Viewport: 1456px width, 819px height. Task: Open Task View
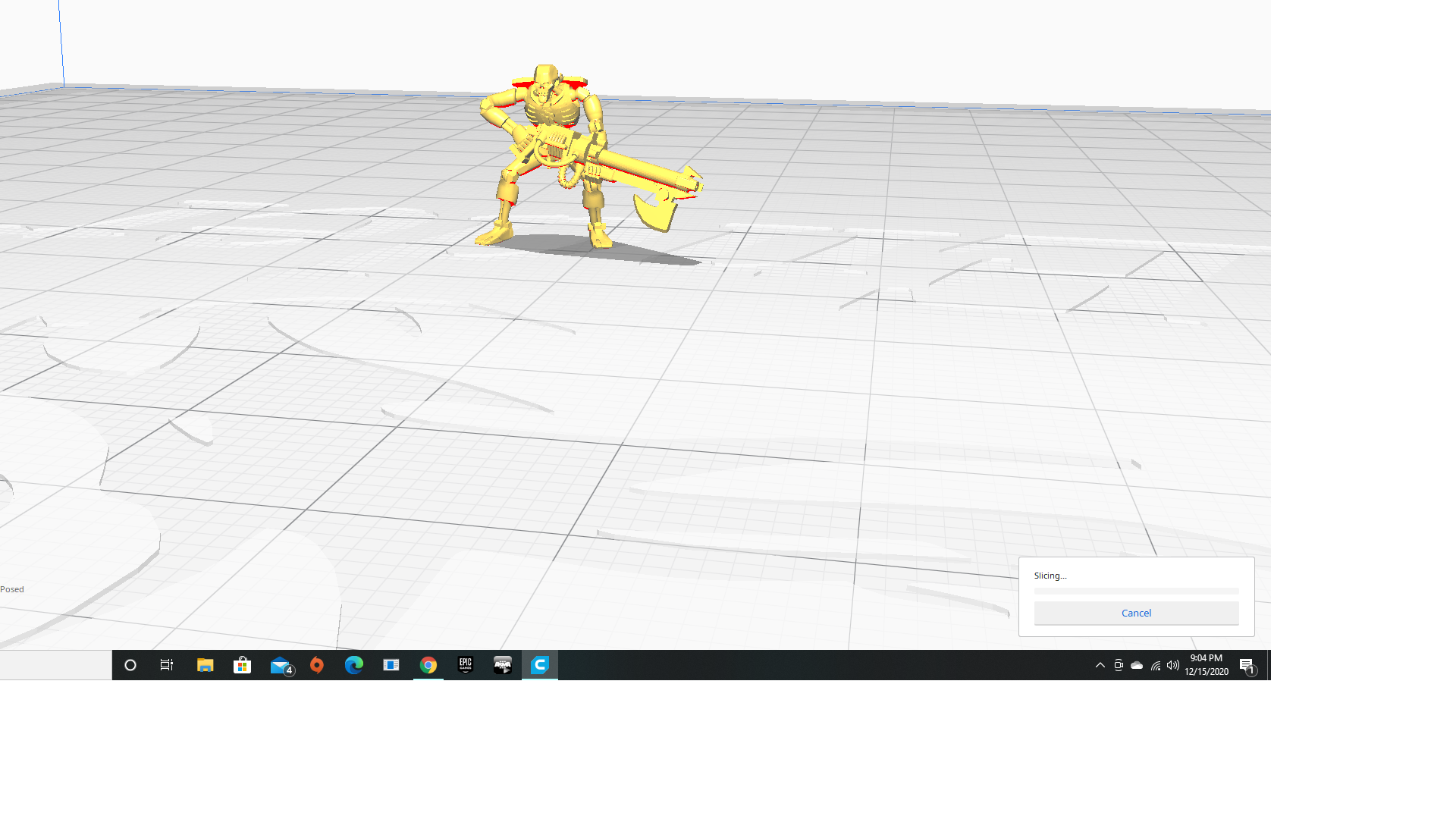pyautogui.click(x=167, y=665)
